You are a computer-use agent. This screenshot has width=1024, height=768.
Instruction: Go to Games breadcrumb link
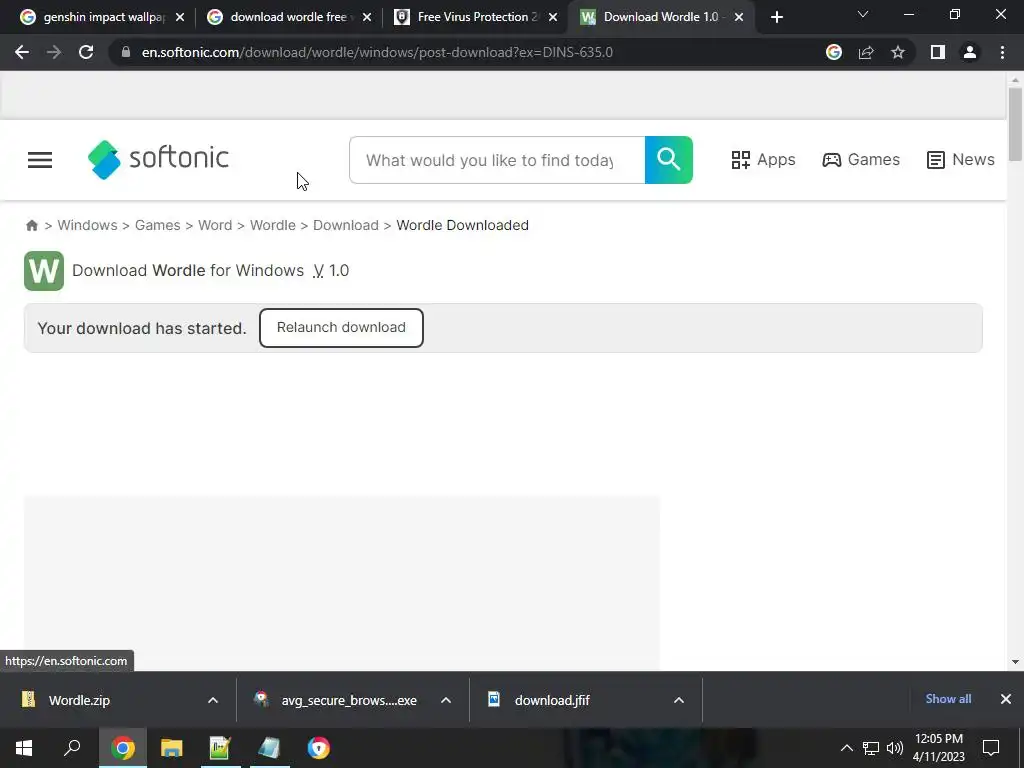[x=157, y=225]
